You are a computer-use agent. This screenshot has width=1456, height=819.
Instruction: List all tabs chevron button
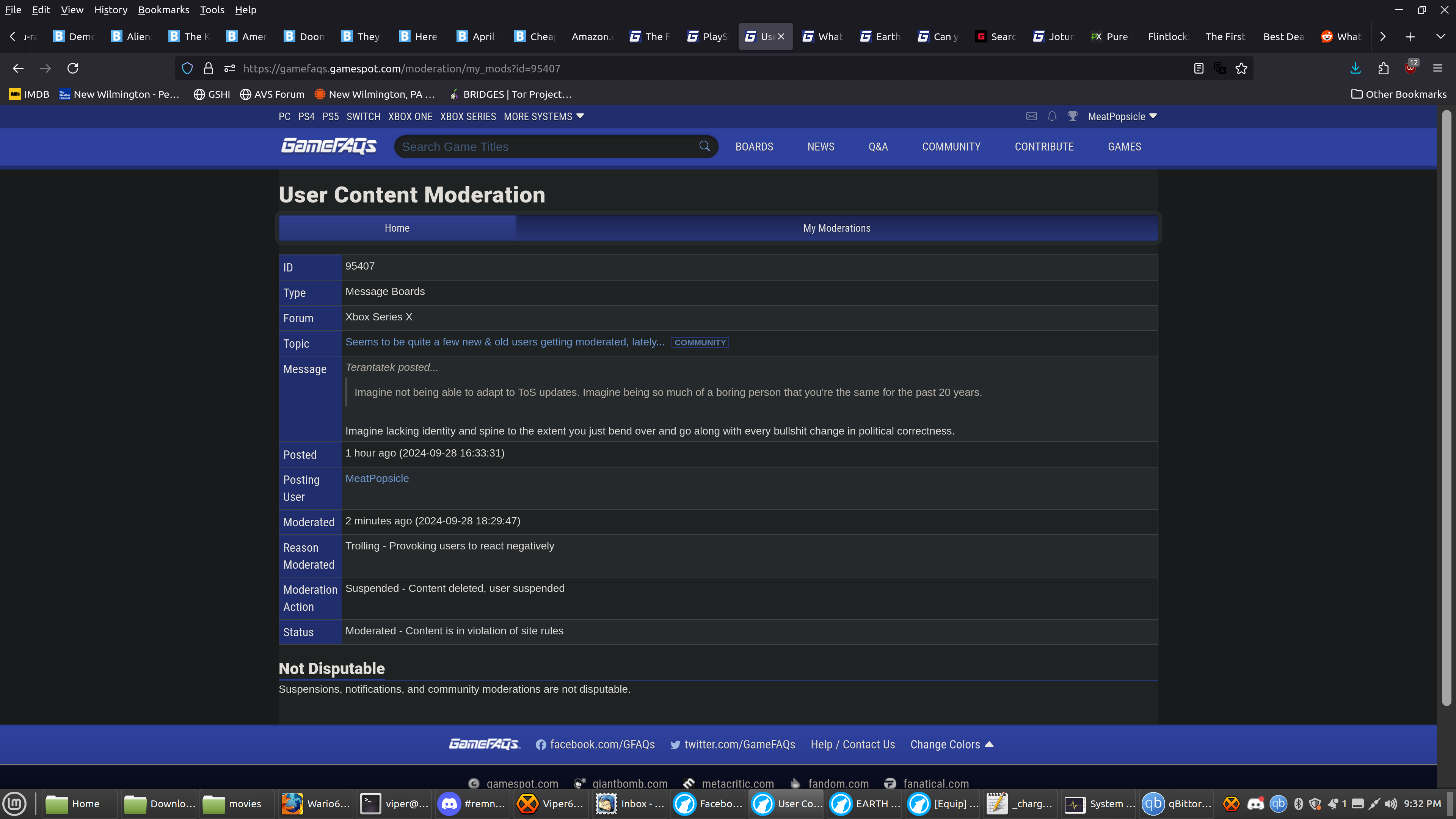pyautogui.click(x=1440, y=37)
